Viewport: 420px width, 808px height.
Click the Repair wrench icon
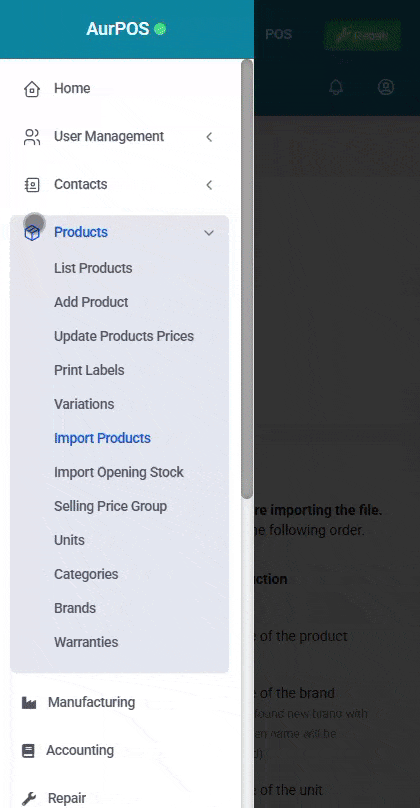tap(29, 798)
